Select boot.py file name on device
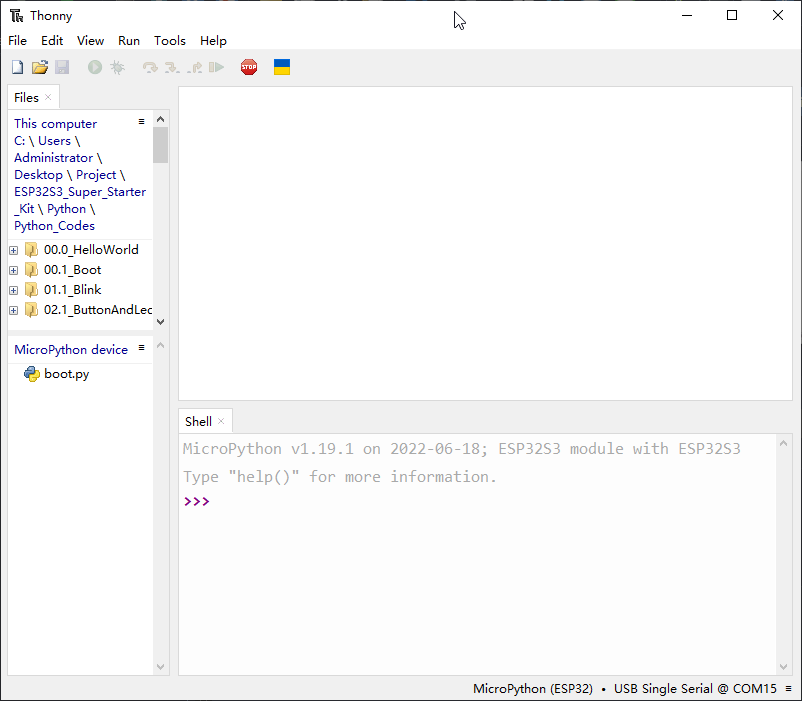 coord(66,374)
